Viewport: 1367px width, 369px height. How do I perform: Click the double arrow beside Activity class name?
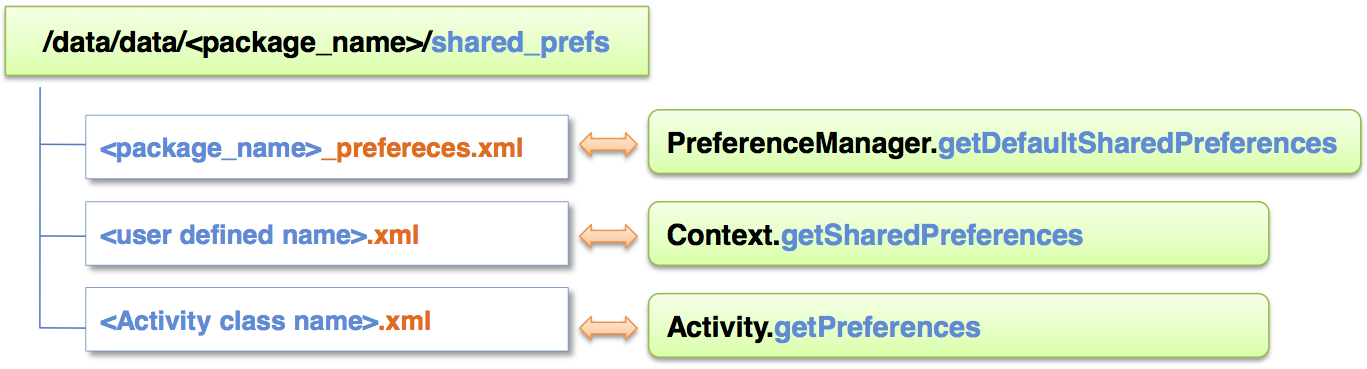coord(608,326)
